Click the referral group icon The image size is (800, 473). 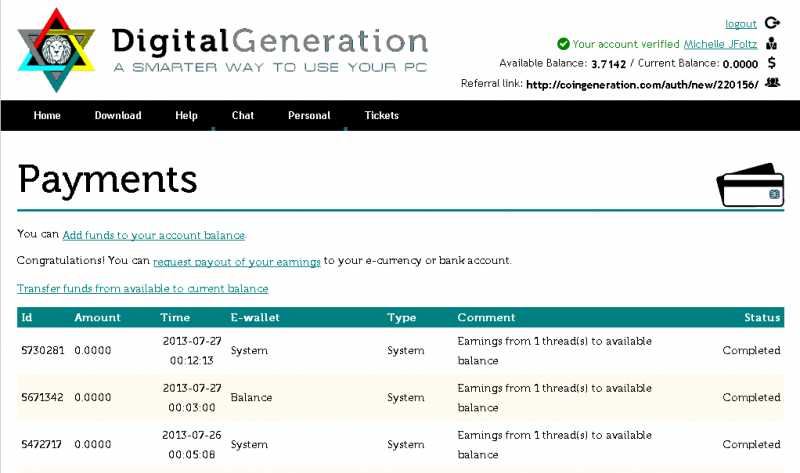click(772, 83)
